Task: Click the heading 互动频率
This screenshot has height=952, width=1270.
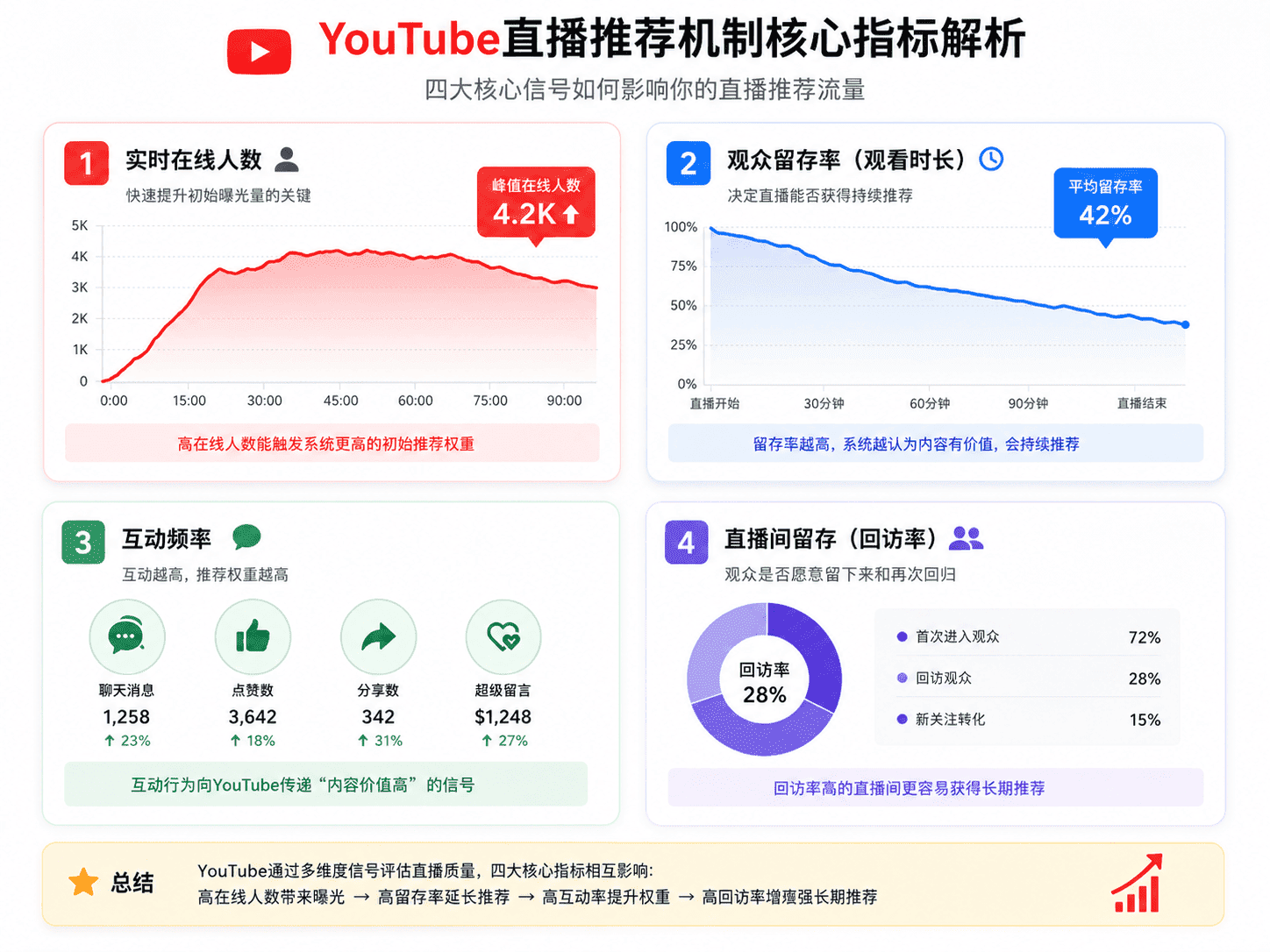Action: [x=167, y=538]
